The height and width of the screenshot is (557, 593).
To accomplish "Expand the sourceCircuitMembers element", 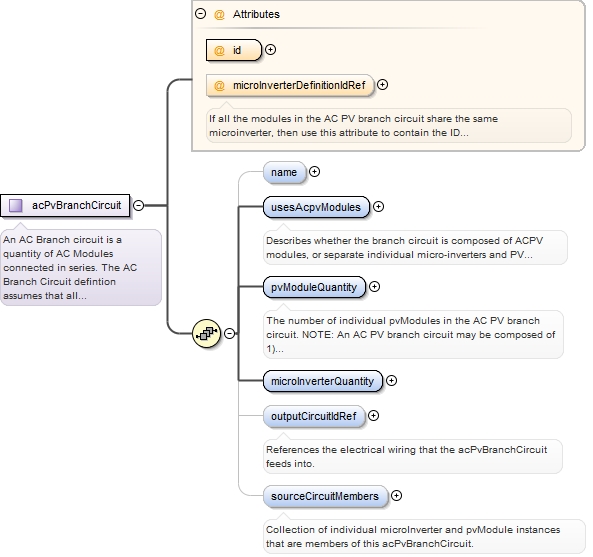I will (396, 495).
